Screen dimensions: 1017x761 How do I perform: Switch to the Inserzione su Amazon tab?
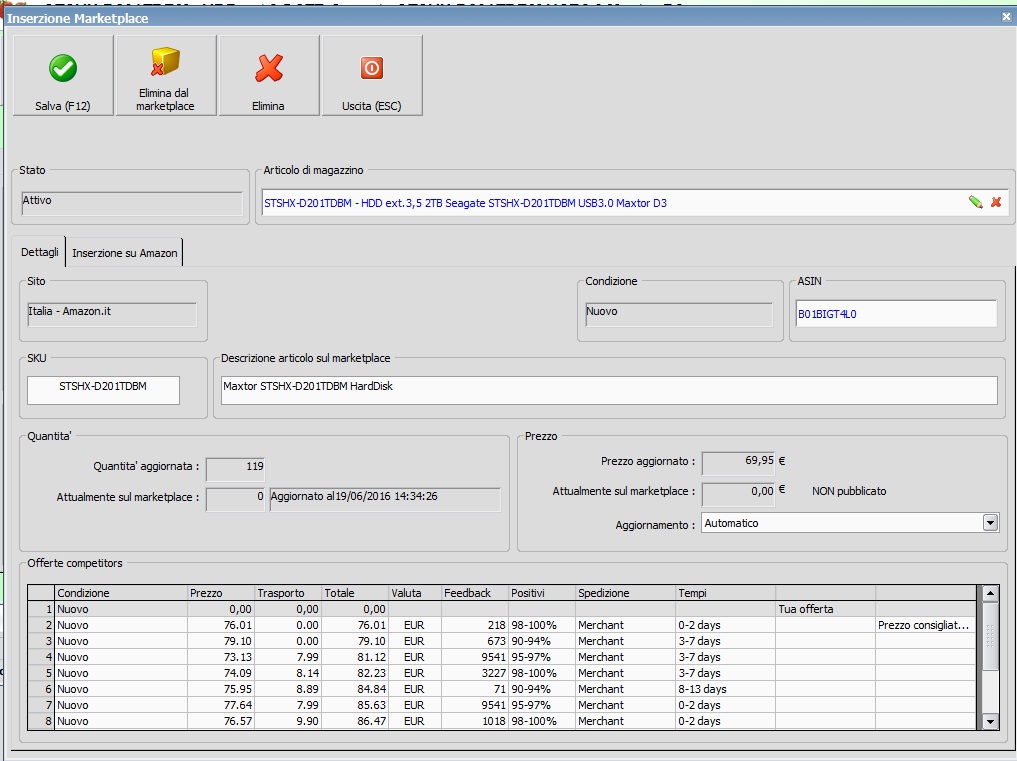[x=125, y=253]
